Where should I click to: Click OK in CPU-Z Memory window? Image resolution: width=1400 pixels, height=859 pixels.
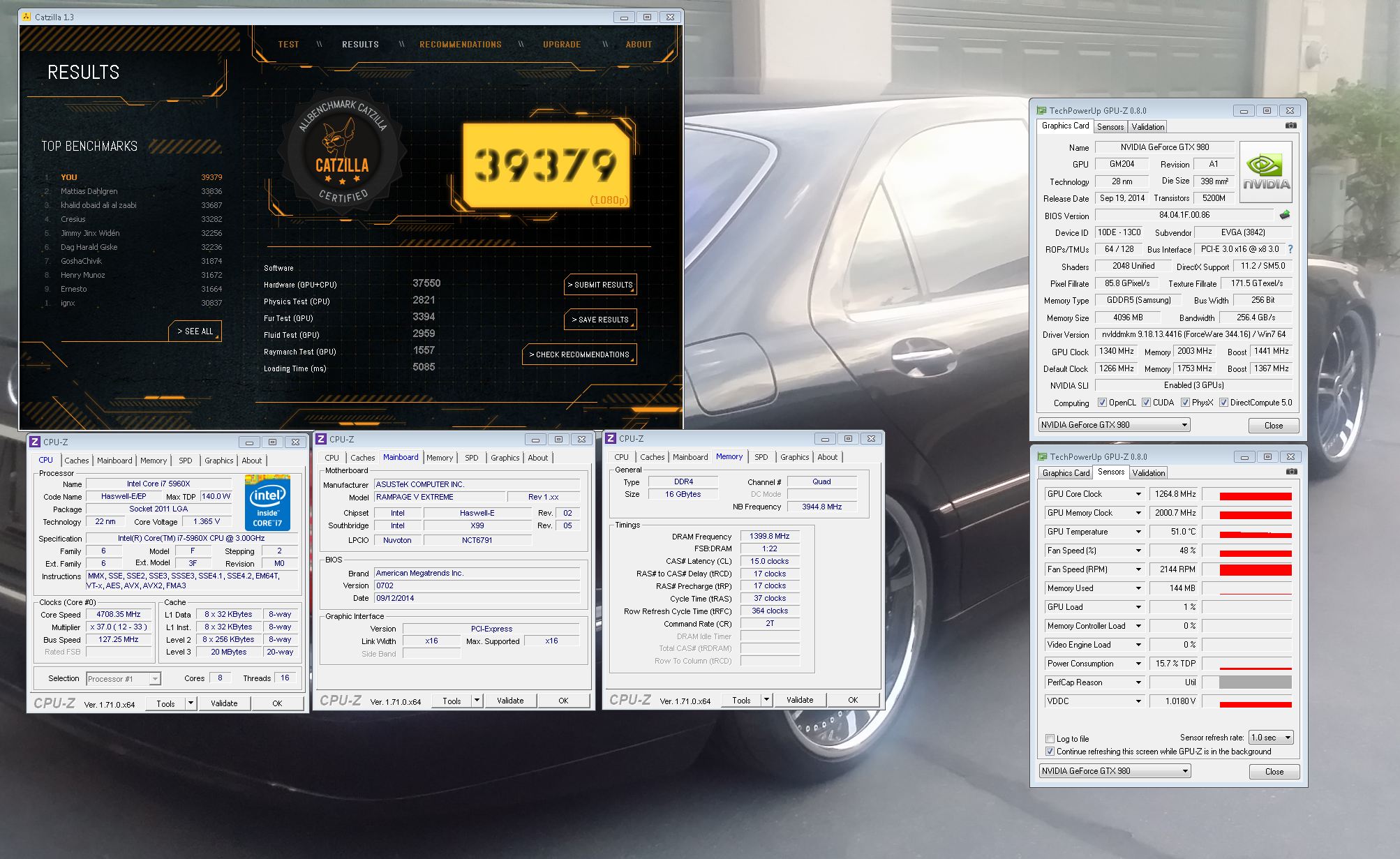[x=853, y=700]
